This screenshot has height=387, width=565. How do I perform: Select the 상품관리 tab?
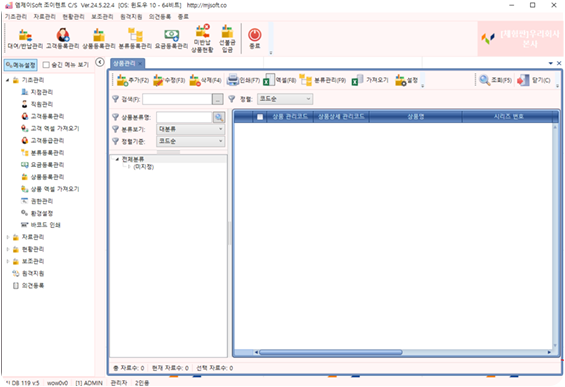click(x=124, y=64)
